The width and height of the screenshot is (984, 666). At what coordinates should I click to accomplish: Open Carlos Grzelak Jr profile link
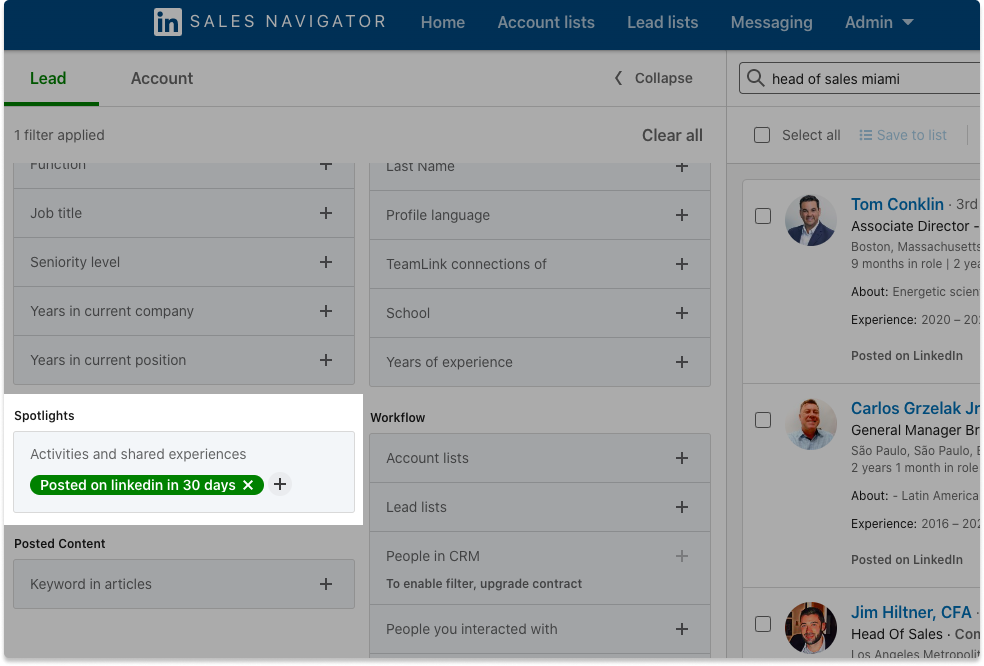click(x=915, y=409)
